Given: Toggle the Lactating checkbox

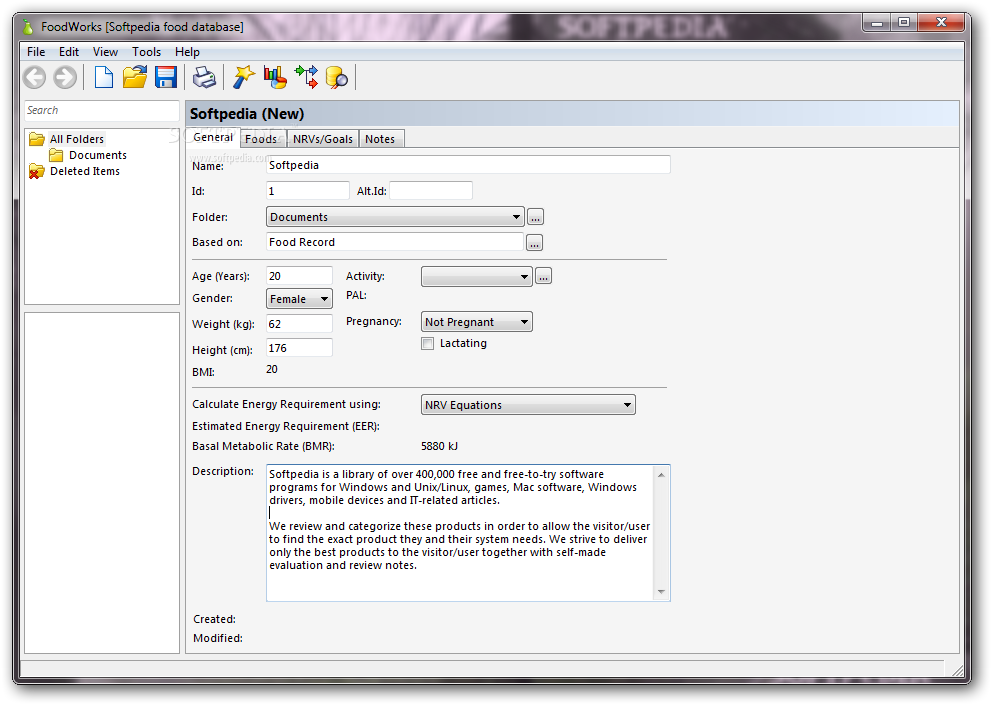Looking at the screenshot, I should click(x=428, y=344).
